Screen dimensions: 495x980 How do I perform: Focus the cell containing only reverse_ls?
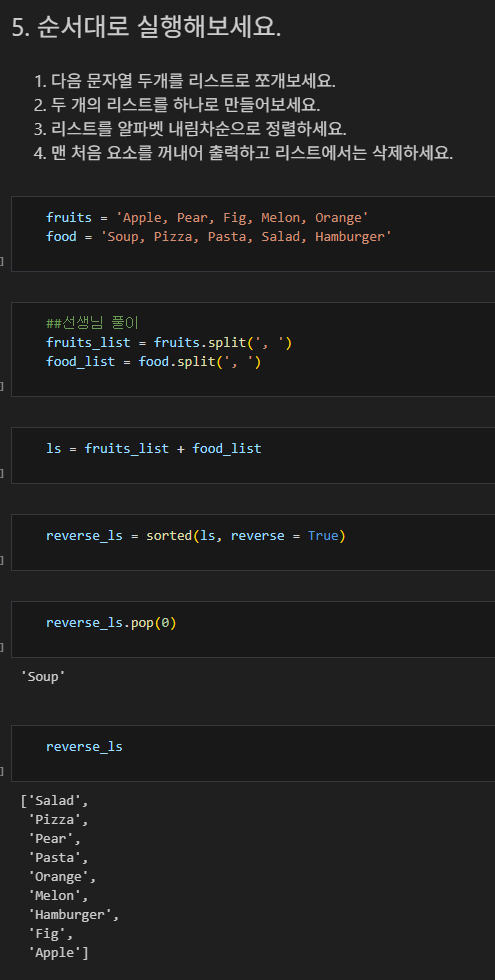pos(253,753)
